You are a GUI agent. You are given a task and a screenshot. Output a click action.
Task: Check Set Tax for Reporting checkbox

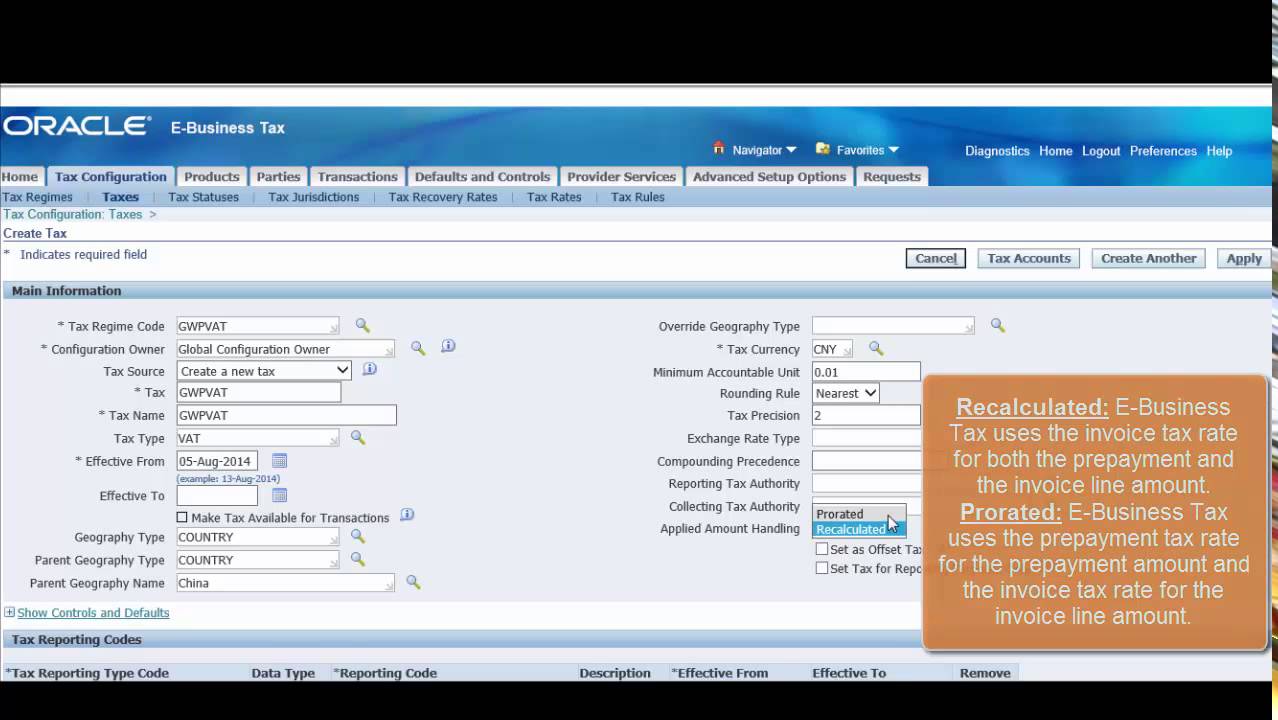point(822,568)
